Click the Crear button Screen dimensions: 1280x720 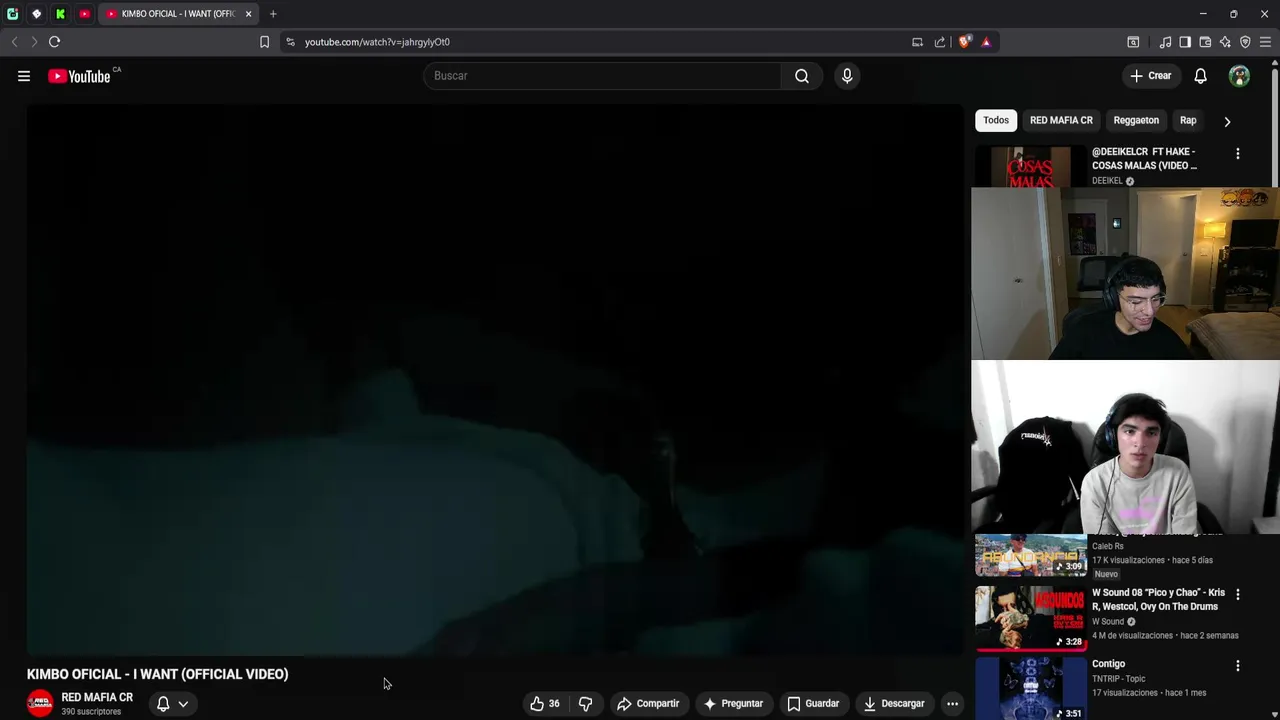tap(1151, 76)
